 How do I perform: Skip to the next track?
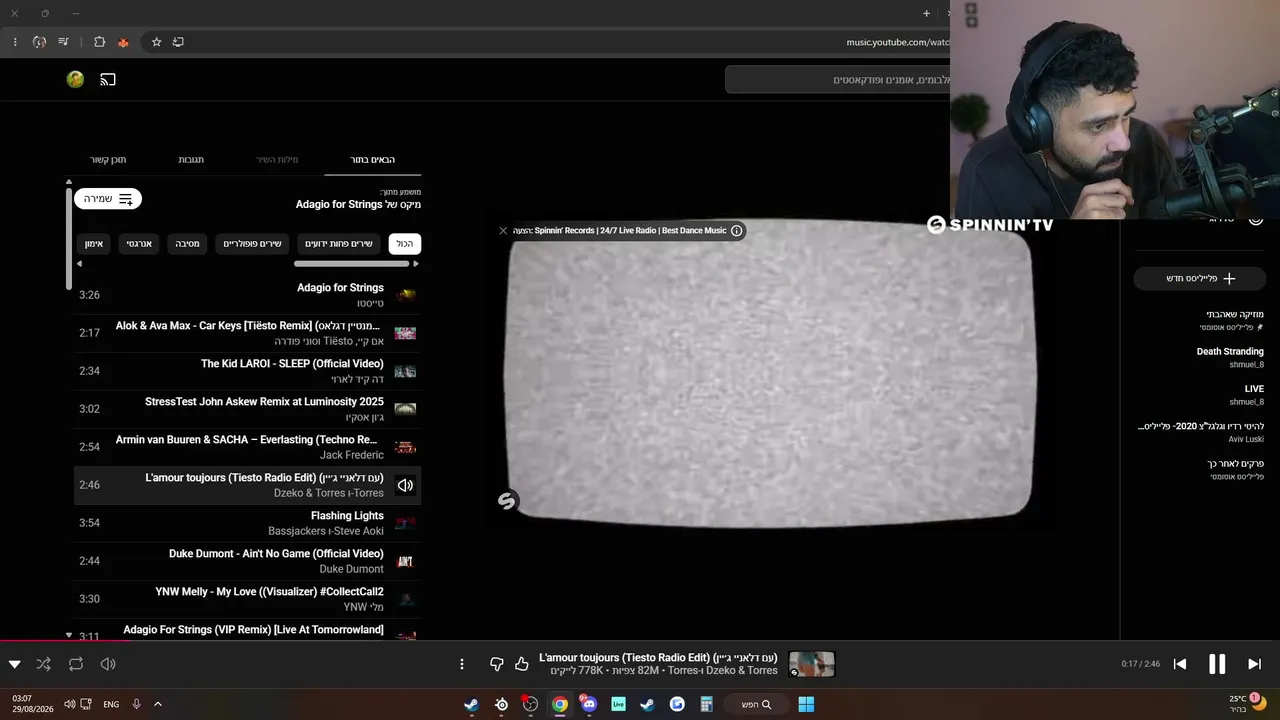(1254, 664)
